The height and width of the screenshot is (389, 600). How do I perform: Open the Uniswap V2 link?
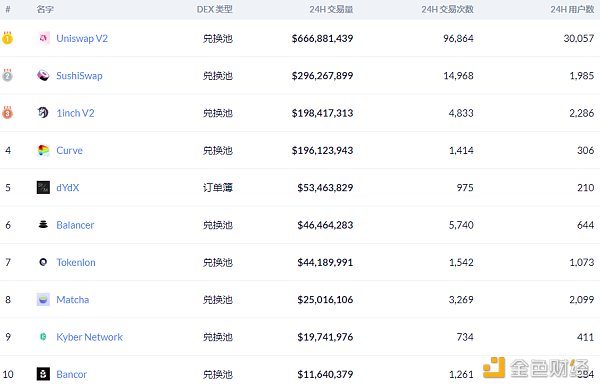(82, 38)
